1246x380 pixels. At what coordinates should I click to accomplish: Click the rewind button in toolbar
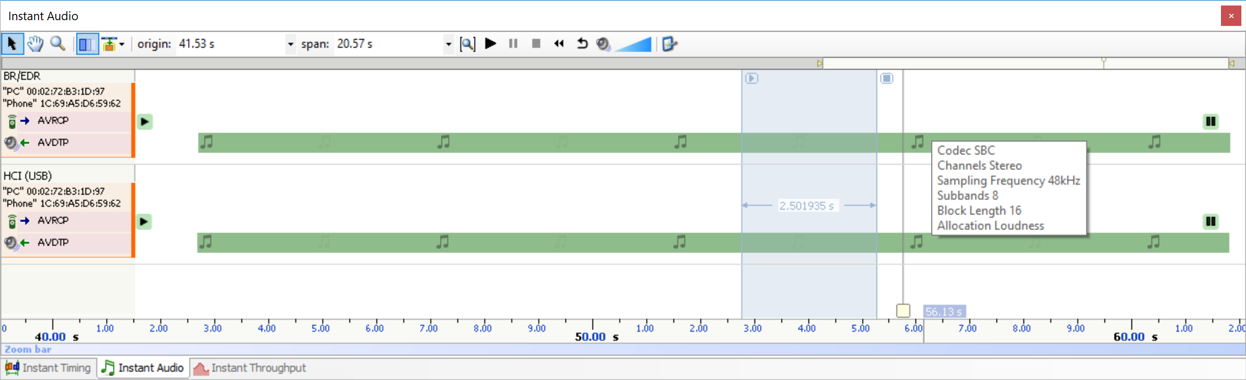pos(559,44)
